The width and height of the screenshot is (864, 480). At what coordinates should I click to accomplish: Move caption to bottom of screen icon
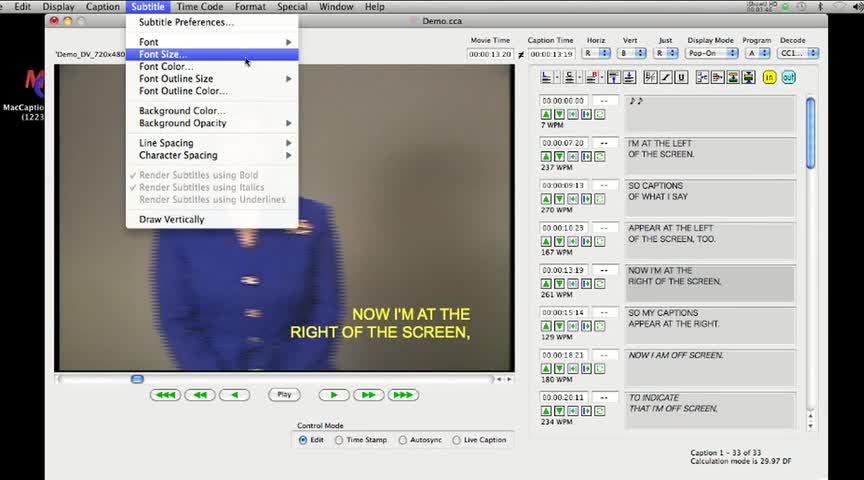tap(629, 78)
